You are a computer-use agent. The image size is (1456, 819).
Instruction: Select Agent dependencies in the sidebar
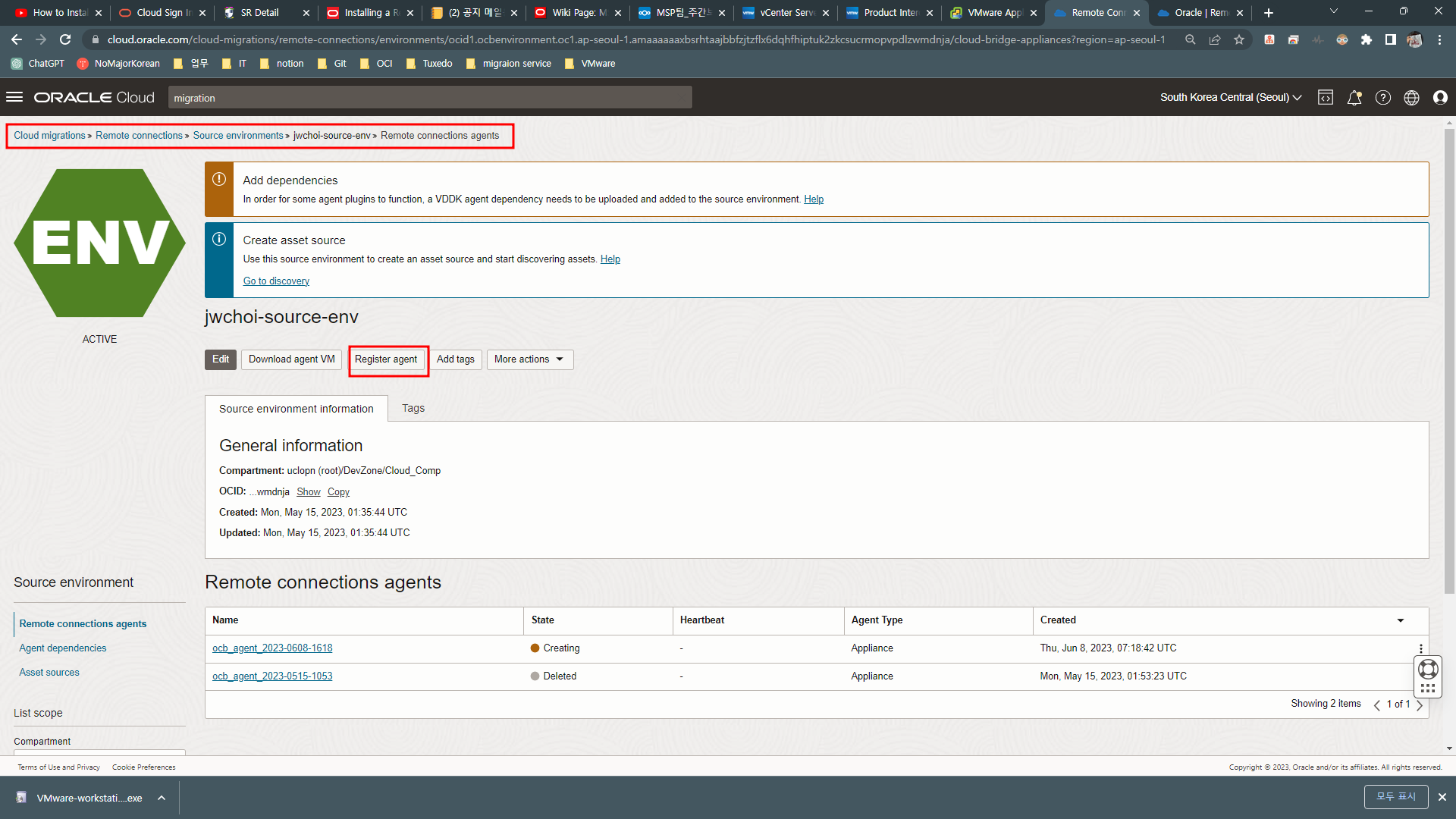pyautogui.click(x=62, y=648)
